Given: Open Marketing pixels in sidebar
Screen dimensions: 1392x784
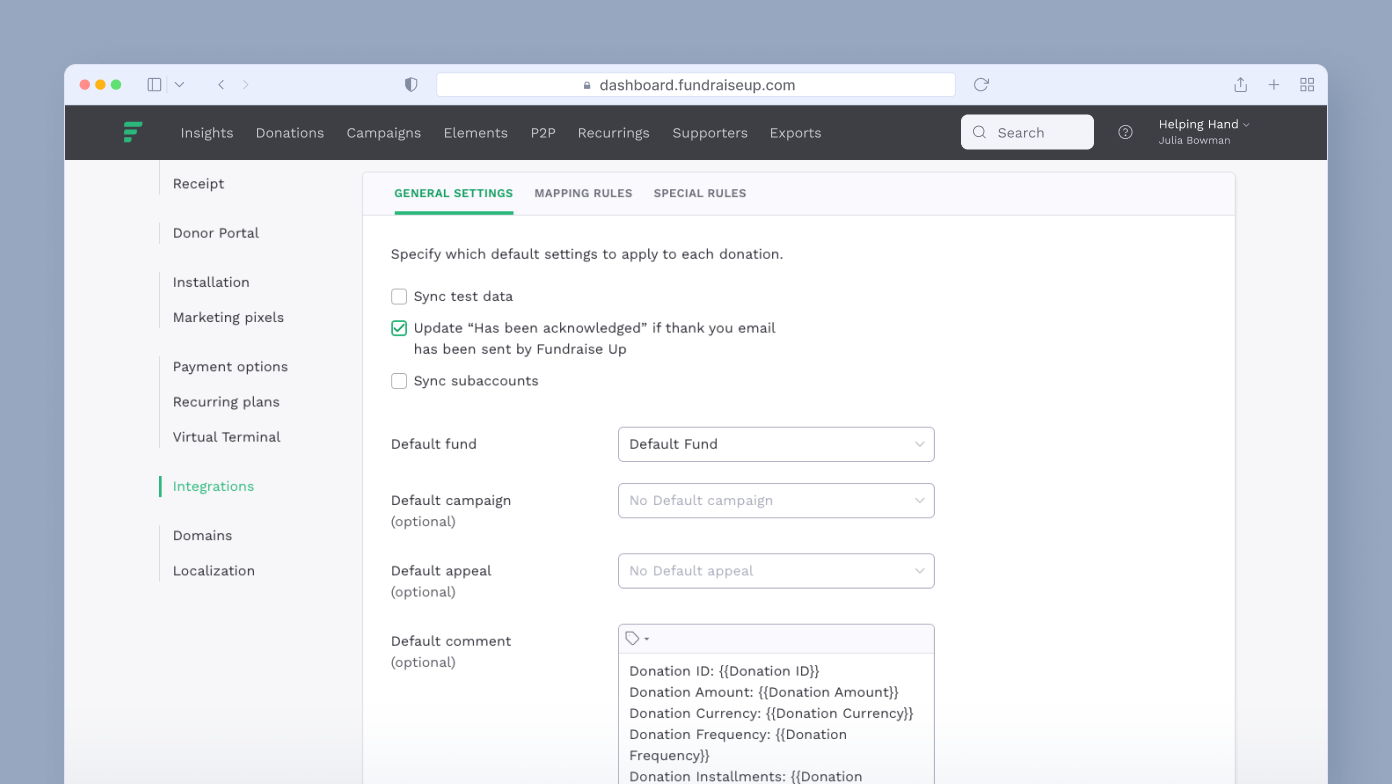Looking at the screenshot, I should pos(228,317).
